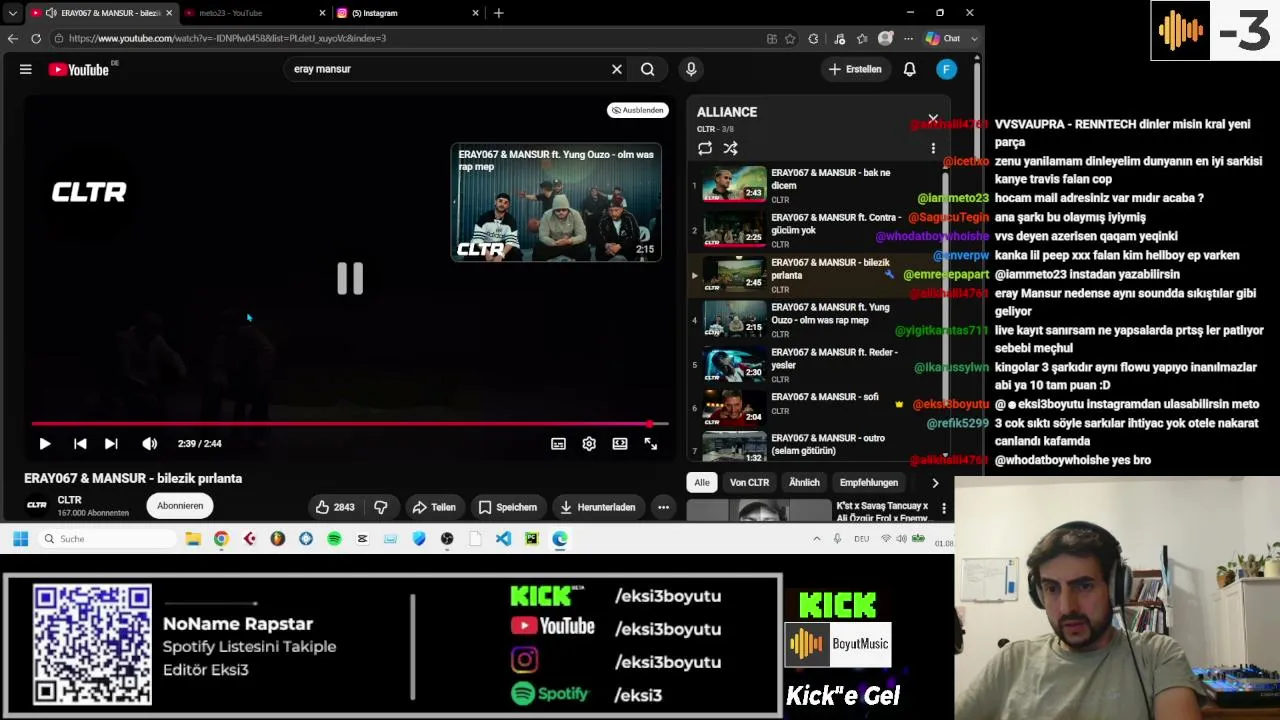The image size is (1280, 720).
Task: Switch the player to theater mode
Action: pos(620,444)
